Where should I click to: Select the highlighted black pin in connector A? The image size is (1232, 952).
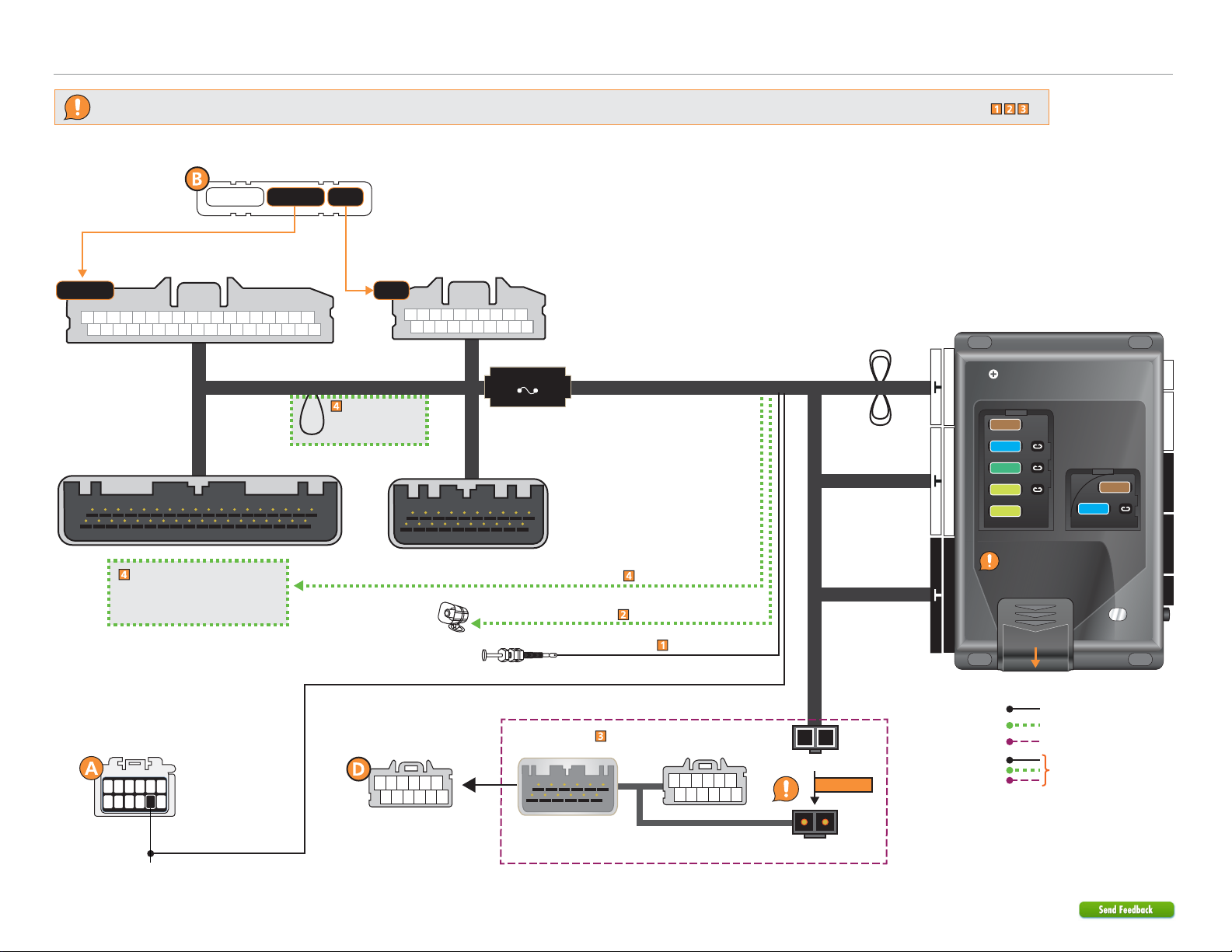(x=151, y=802)
